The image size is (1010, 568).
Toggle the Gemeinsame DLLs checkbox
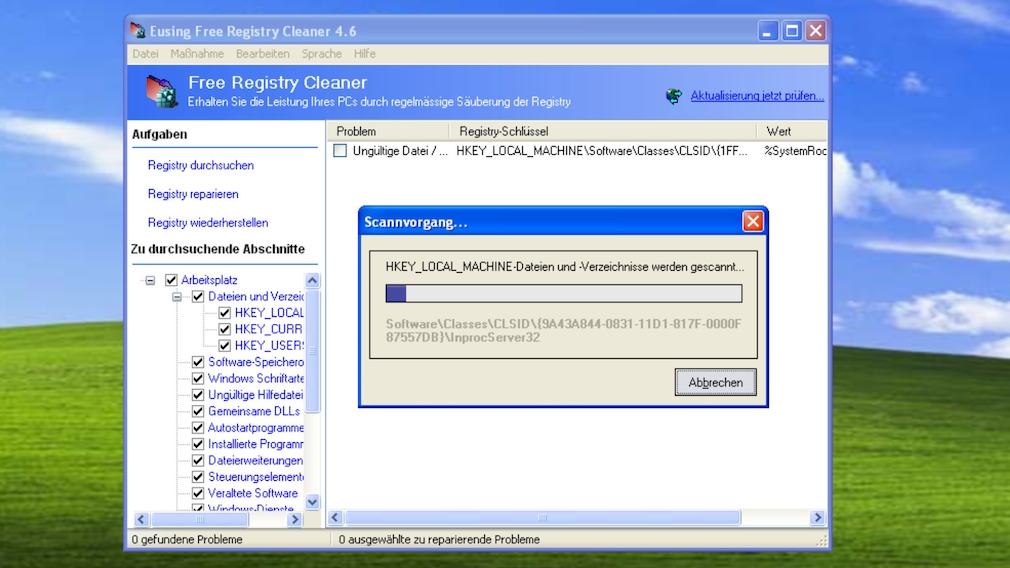click(x=198, y=411)
